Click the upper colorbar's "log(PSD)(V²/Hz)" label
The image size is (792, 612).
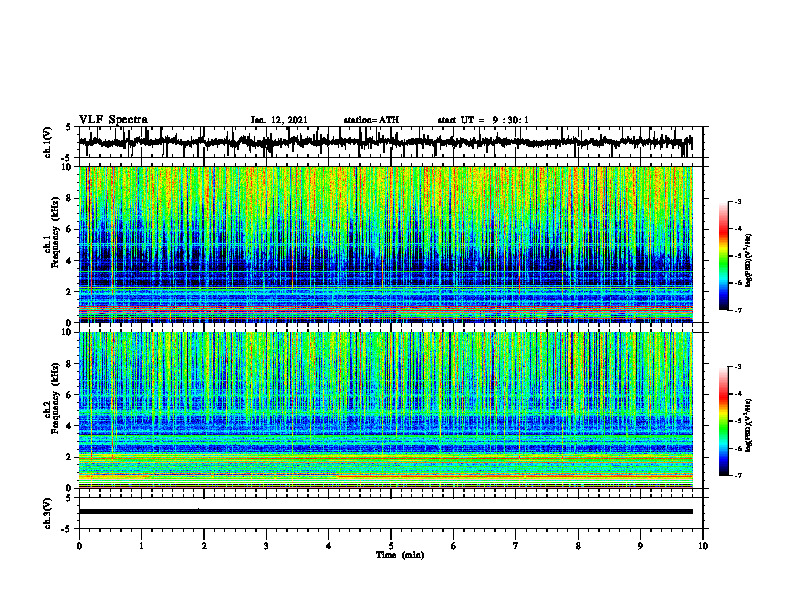[x=748, y=260]
